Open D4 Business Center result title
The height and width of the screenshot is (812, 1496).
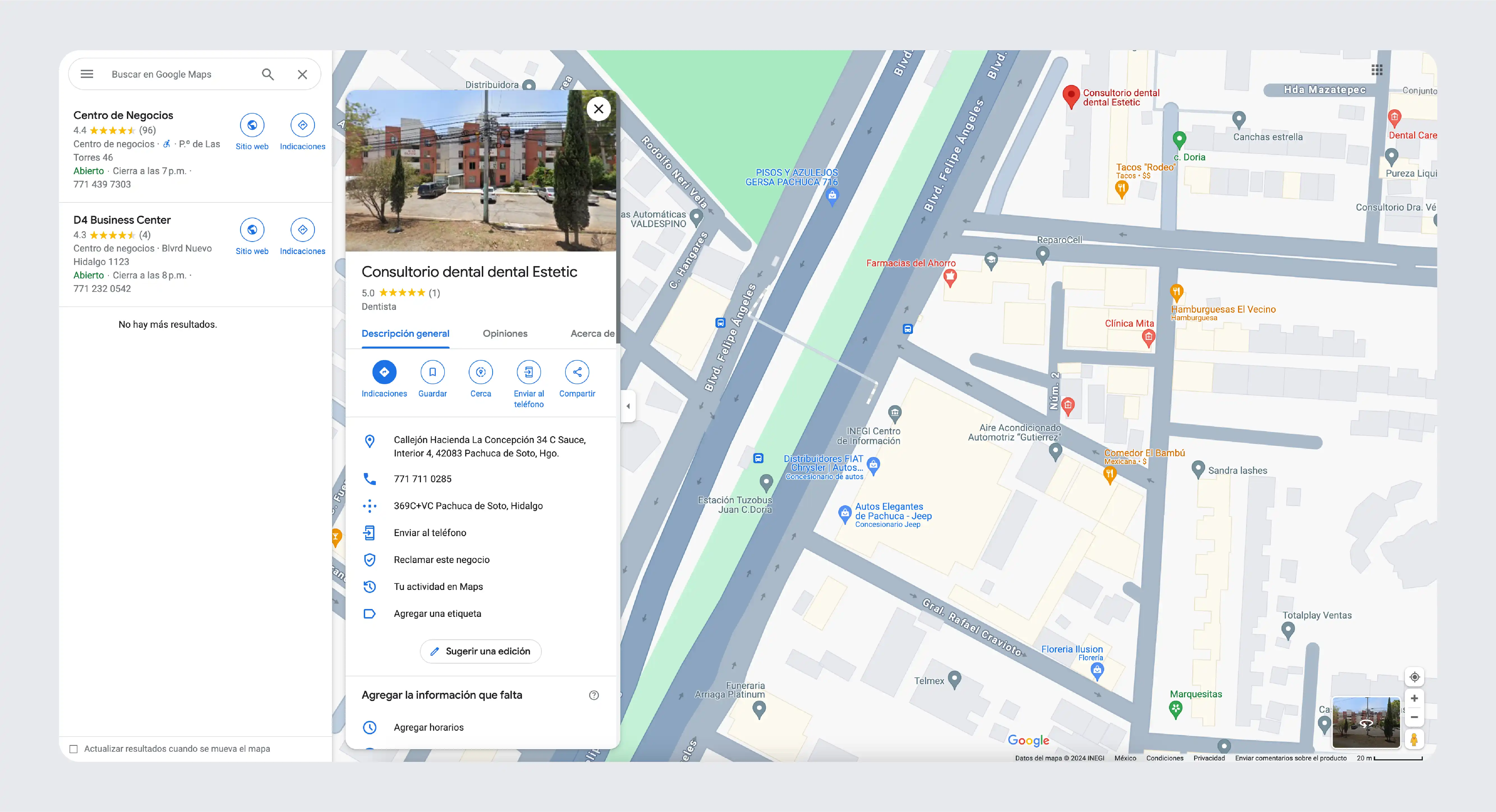pyautogui.click(x=122, y=220)
